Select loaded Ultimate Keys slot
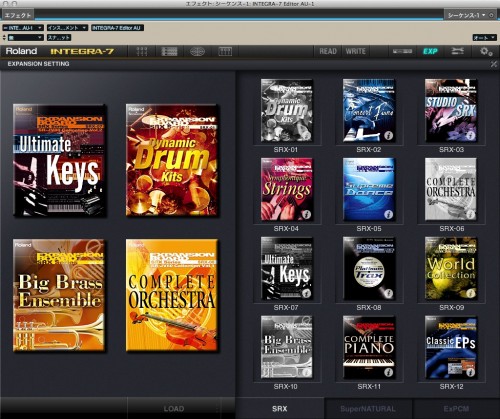The width and height of the screenshot is (500, 419). tap(60, 160)
